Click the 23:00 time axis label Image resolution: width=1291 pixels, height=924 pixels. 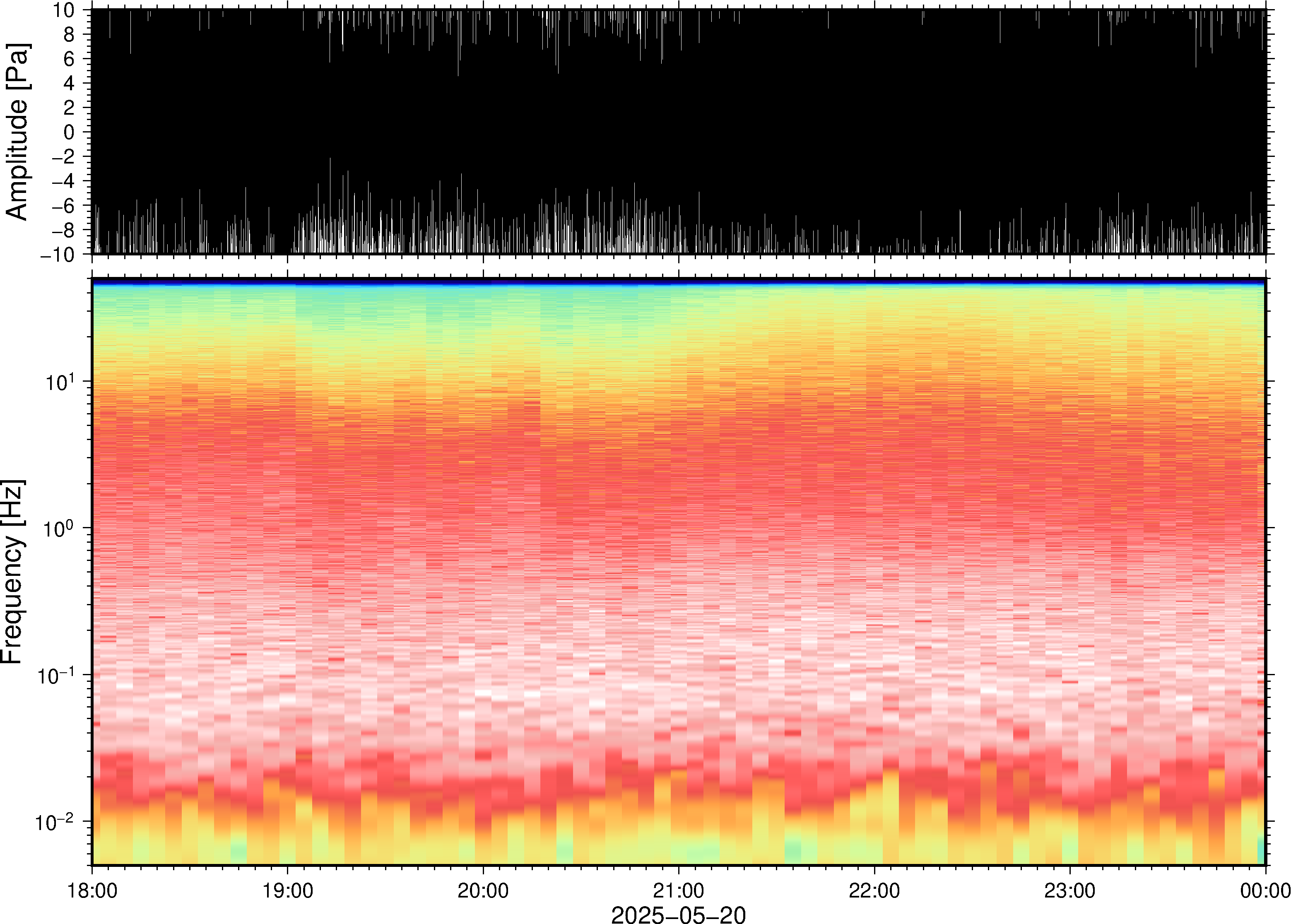1069,890
